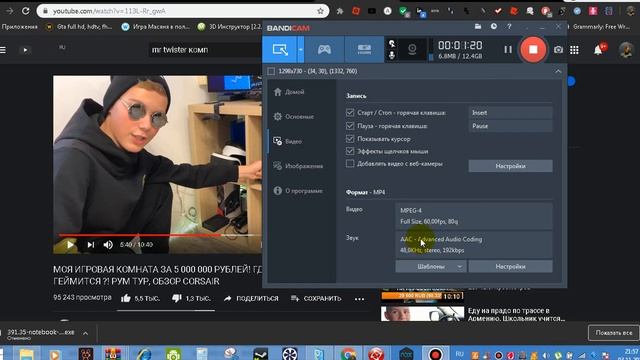Open File Explorer folder in taskbar
The height and width of the screenshot is (360, 640).
click(x=26, y=353)
